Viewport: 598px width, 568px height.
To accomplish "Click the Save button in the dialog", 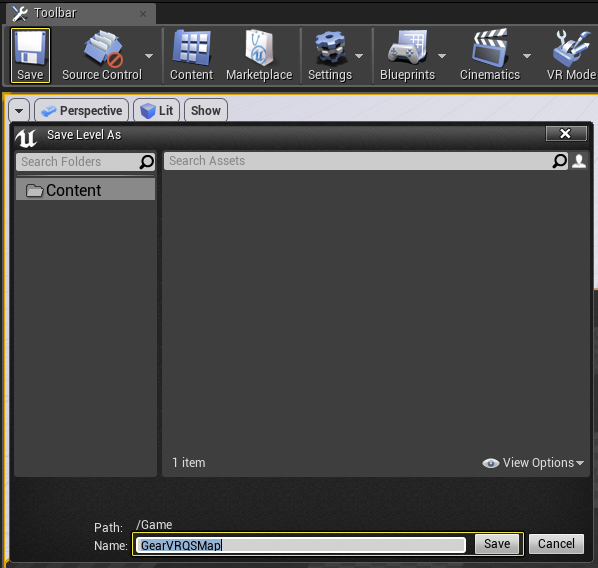I will 497,544.
